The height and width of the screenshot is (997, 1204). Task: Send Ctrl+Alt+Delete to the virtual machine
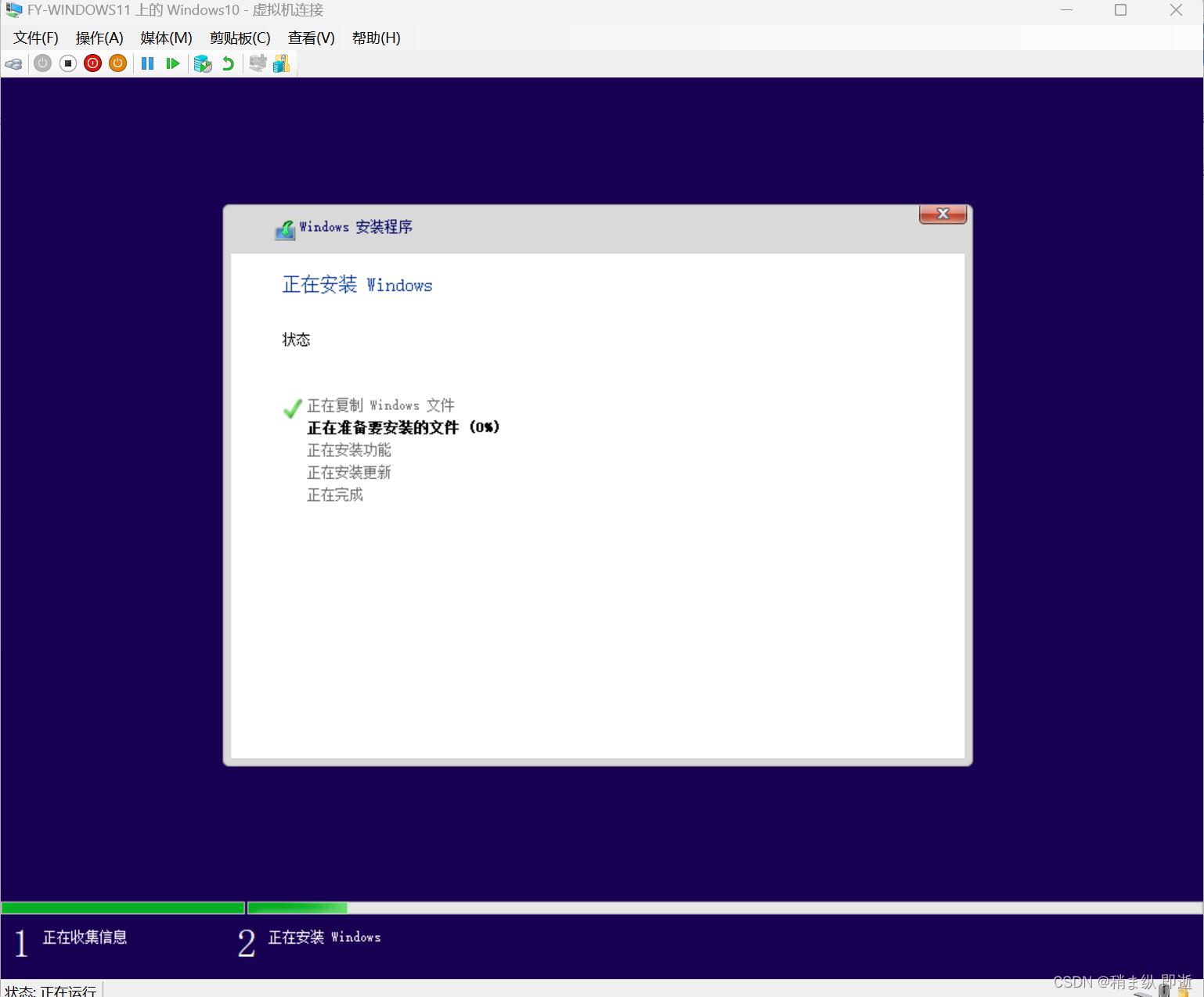click(x=13, y=63)
